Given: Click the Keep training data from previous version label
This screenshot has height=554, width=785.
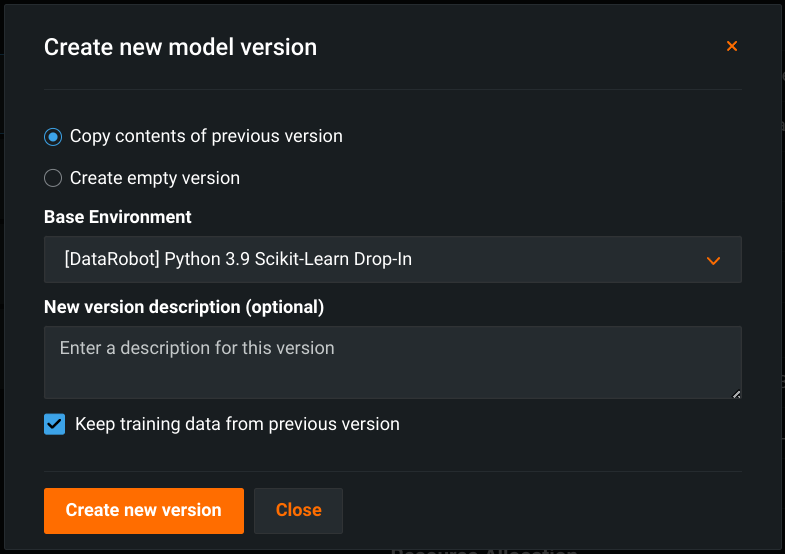Looking at the screenshot, I should 237,424.
